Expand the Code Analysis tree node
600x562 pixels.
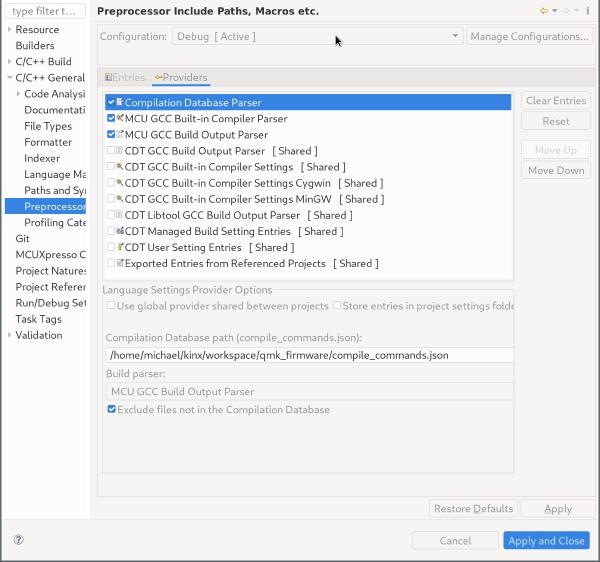pyautogui.click(x=18, y=93)
